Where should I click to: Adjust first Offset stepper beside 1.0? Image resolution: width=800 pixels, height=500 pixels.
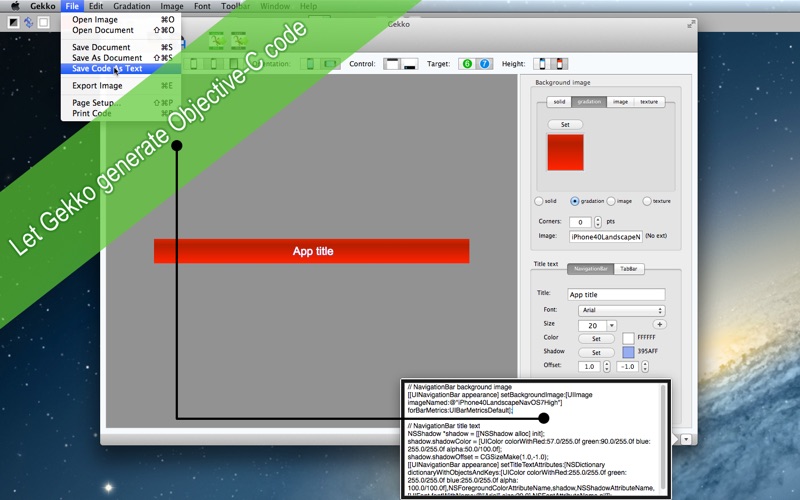coord(607,366)
